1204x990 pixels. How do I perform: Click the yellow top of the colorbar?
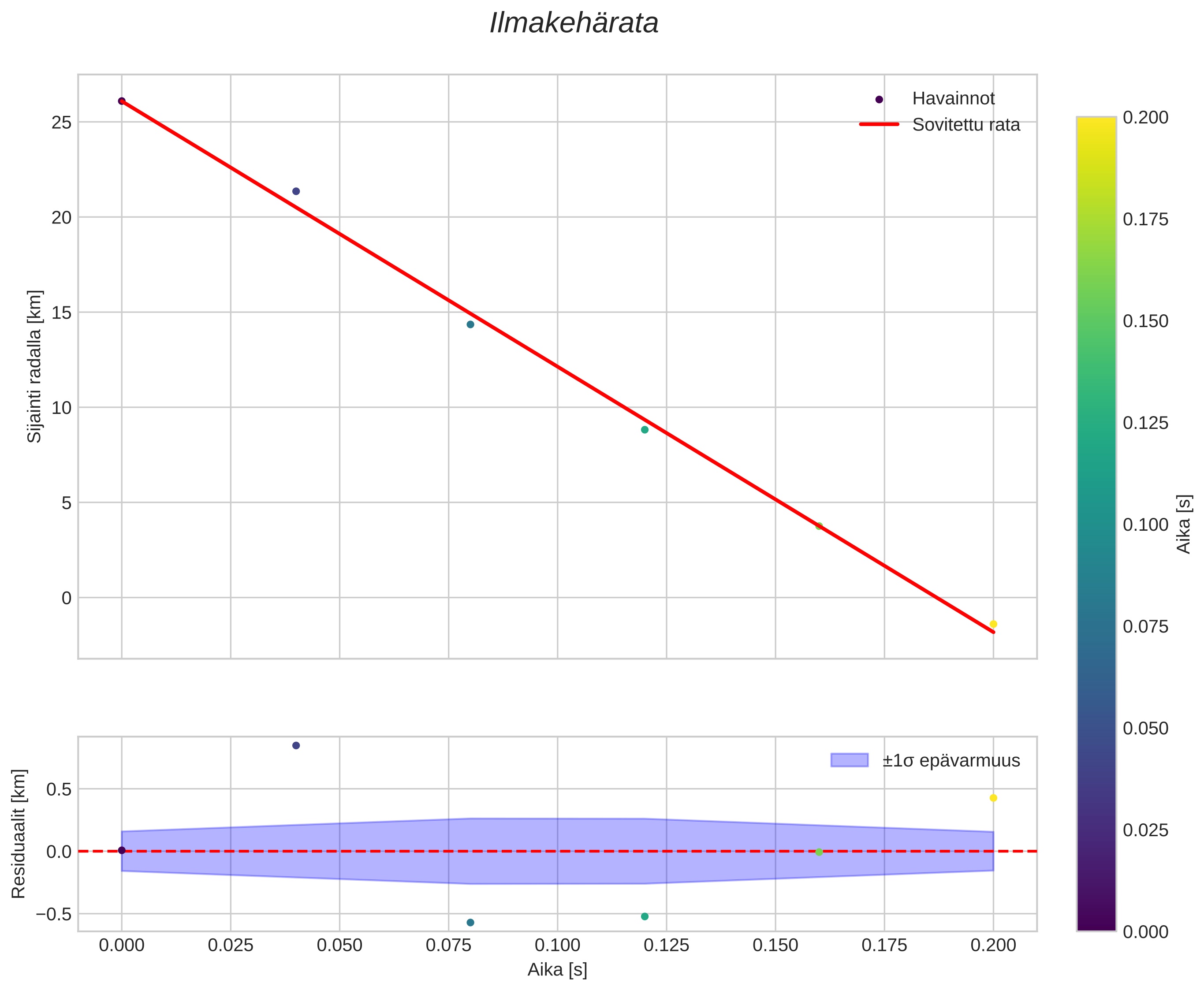click(1096, 123)
